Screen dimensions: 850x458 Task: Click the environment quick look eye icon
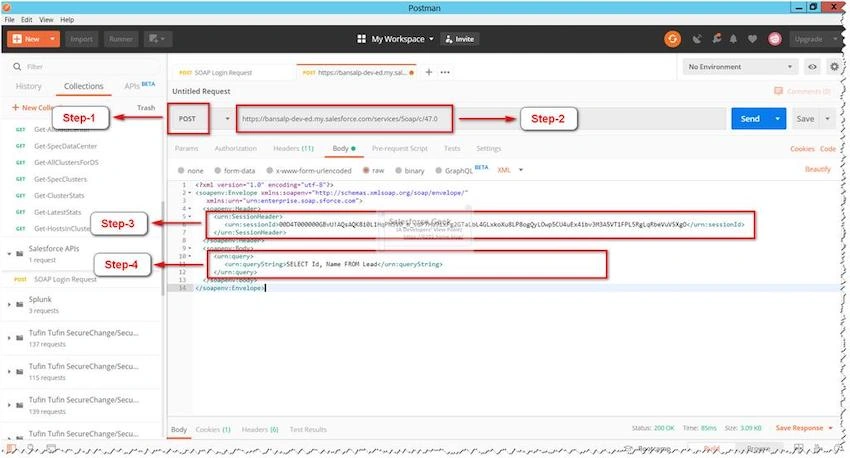[812, 67]
